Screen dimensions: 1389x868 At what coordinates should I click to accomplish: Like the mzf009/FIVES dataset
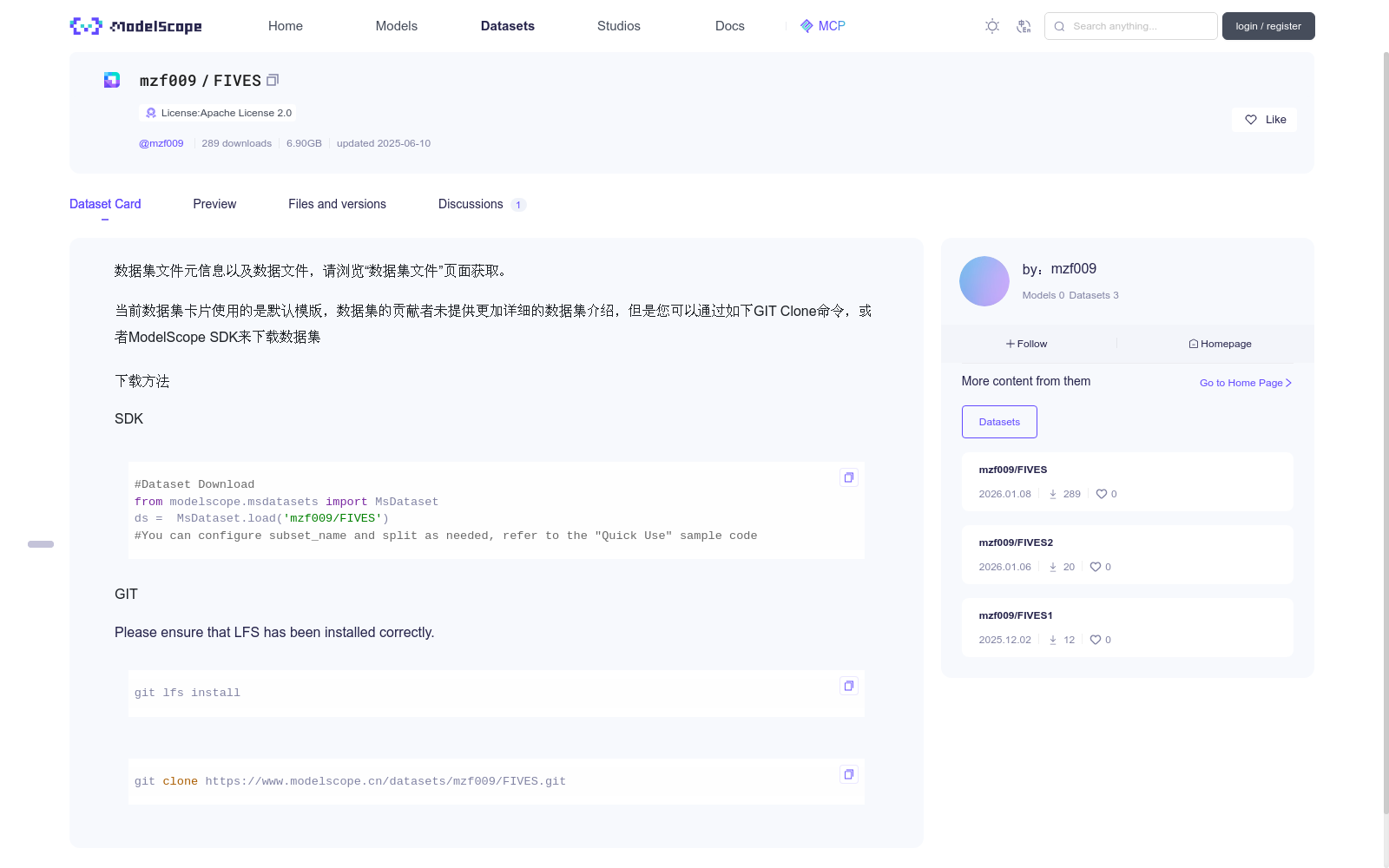(x=1264, y=120)
